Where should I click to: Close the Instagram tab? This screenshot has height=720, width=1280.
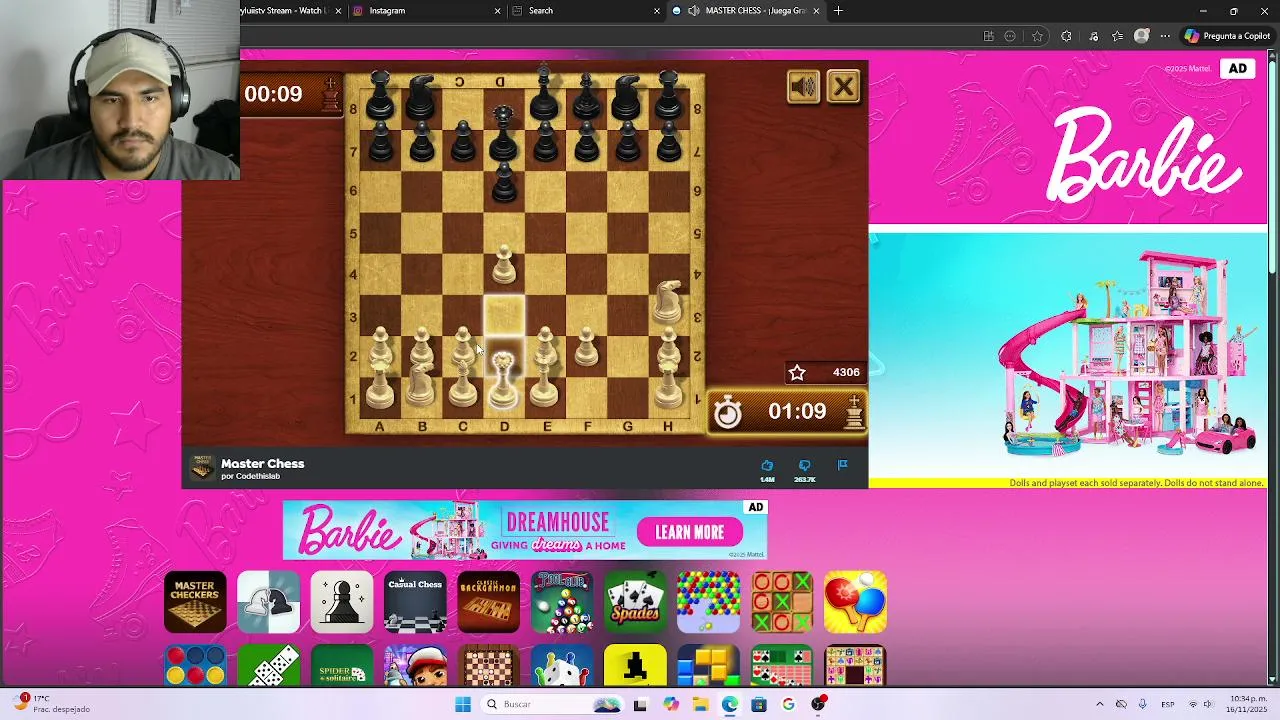coord(498,11)
